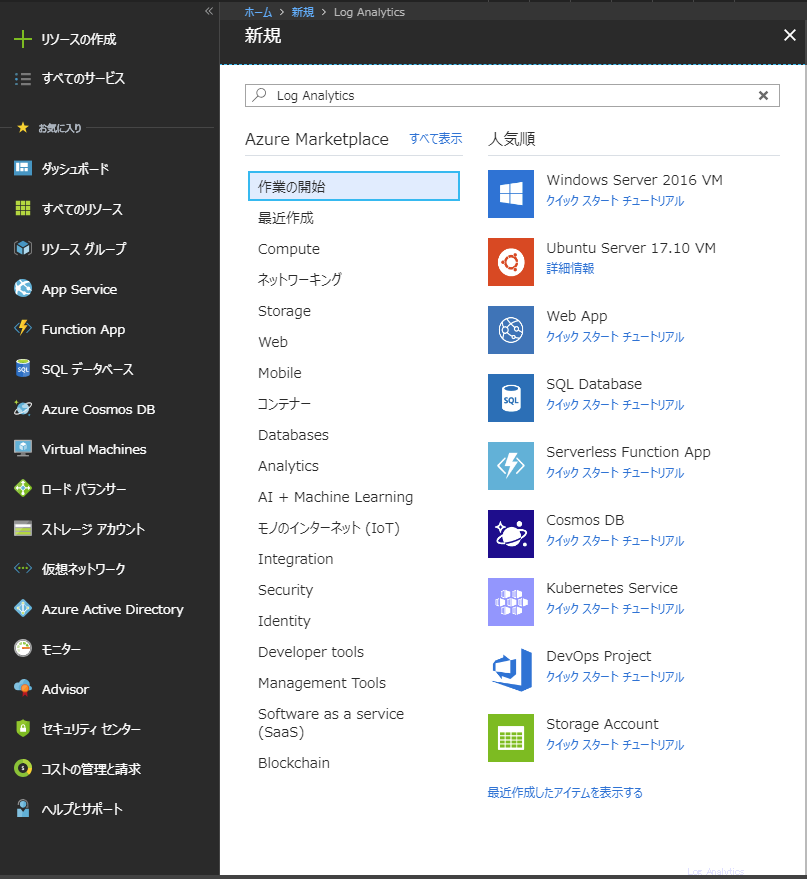Open the ネットワーキング category
This screenshot has height=879, width=807.
[300, 280]
